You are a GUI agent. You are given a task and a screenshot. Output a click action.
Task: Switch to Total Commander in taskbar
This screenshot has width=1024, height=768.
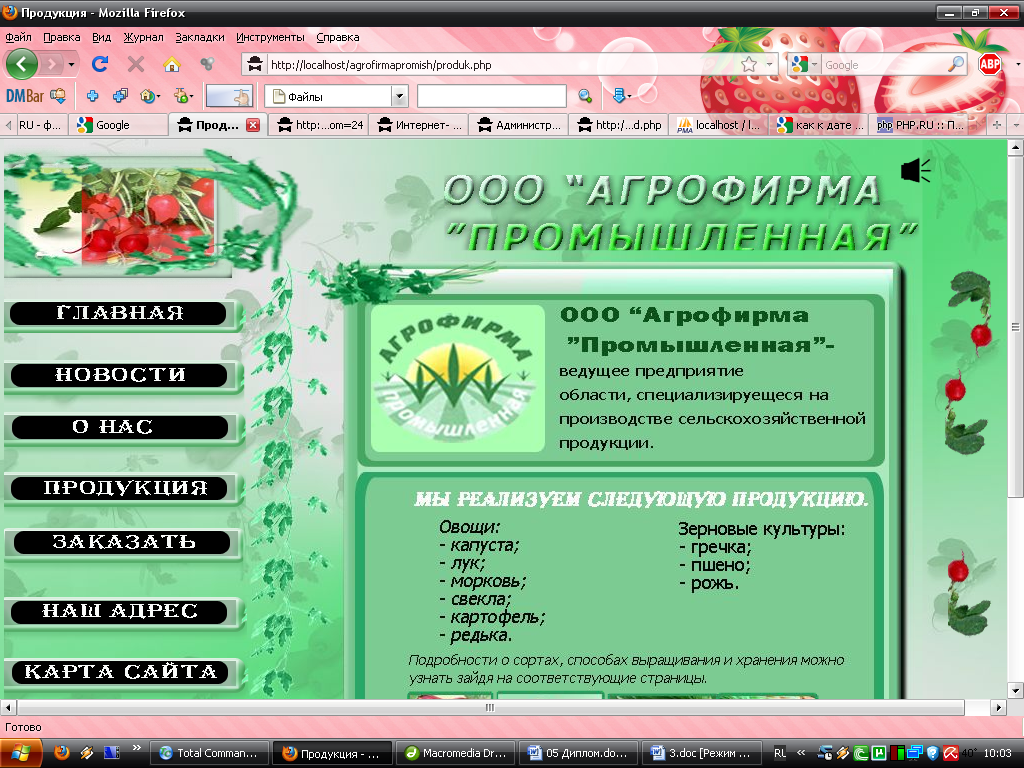coord(209,753)
